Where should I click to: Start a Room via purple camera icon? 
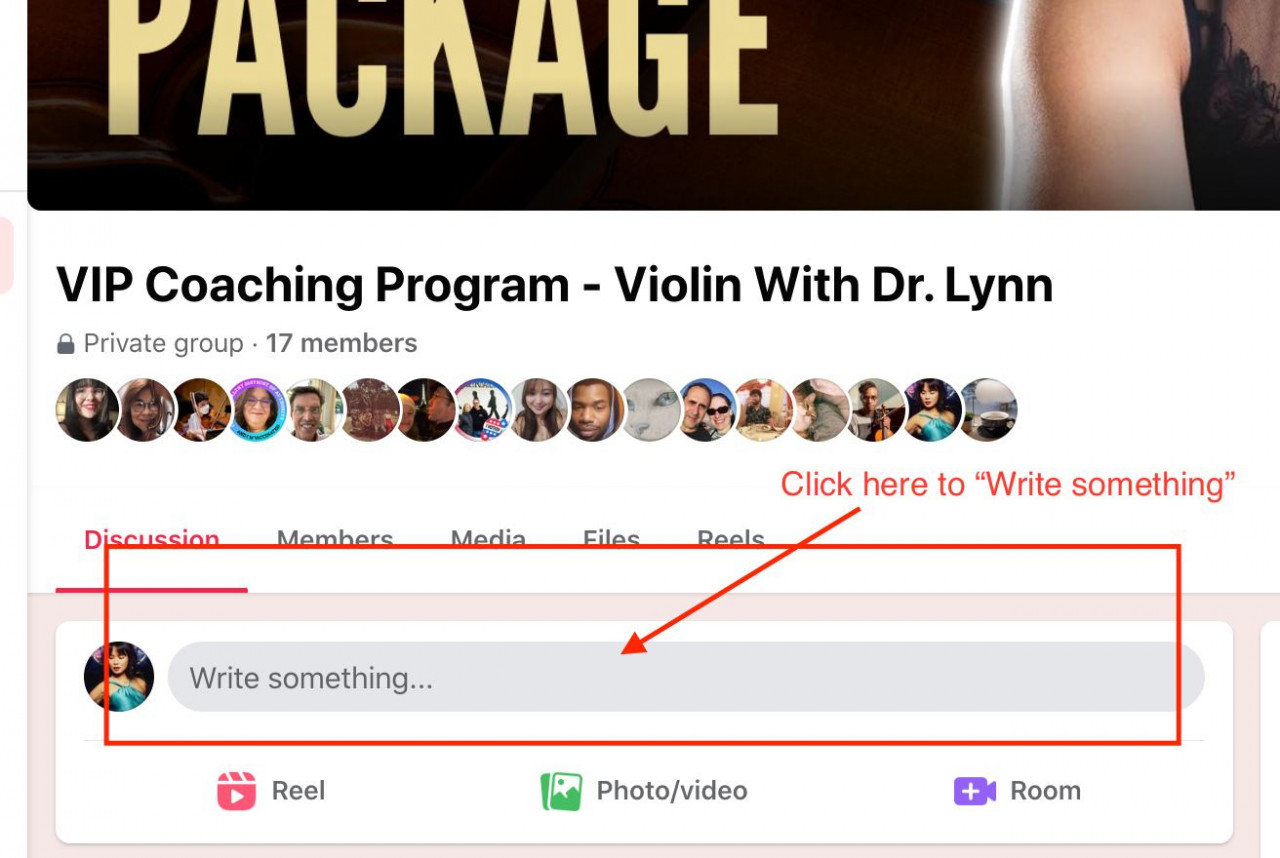tap(974, 791)
